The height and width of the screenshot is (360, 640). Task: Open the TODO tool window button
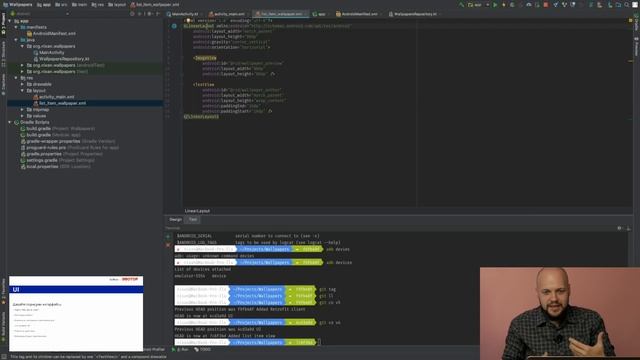(x=202, y=350)
